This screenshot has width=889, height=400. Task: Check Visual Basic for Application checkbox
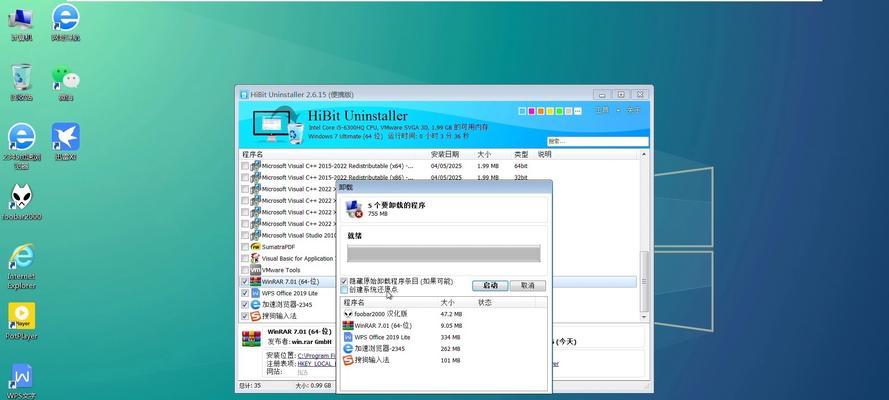(244, 258)
